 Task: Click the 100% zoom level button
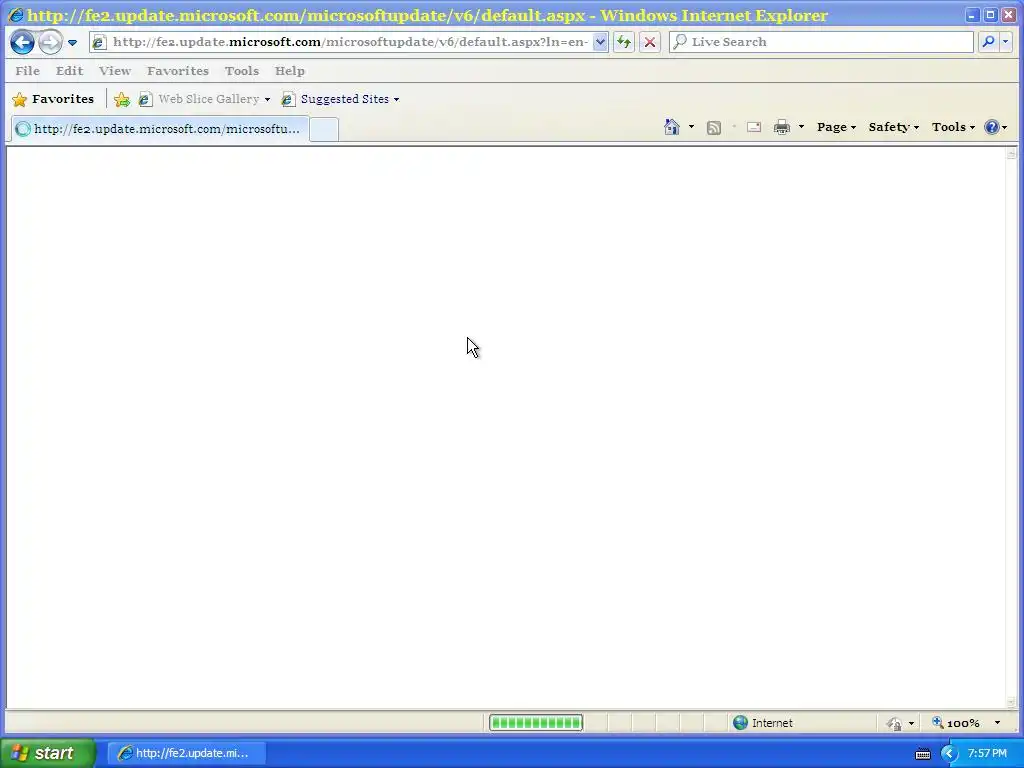(x=956, y=723)
